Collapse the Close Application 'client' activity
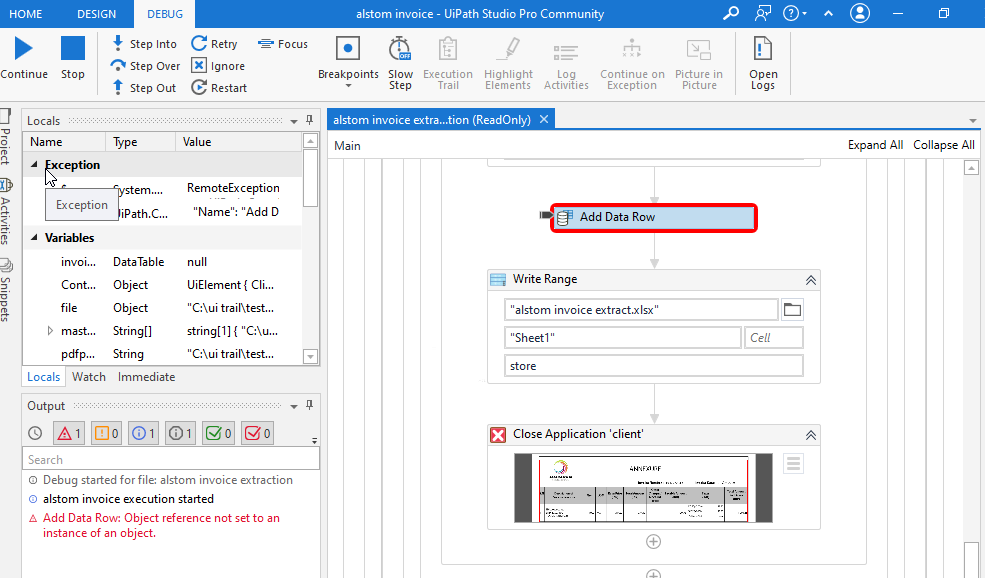Viewport: 985px width, 578px height. point(811,435)
